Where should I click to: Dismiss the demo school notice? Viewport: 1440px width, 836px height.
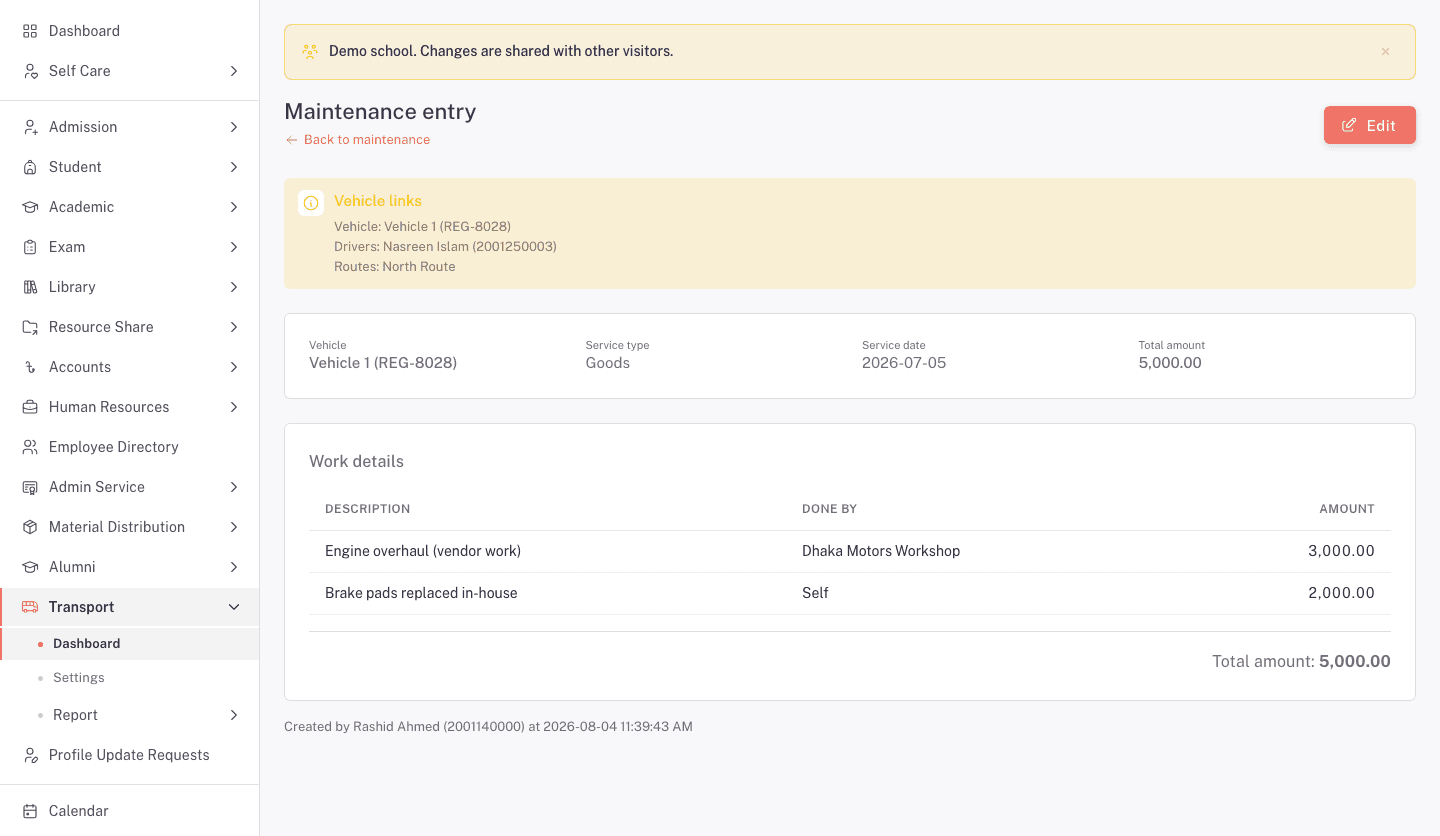[x=1385, y=51]
